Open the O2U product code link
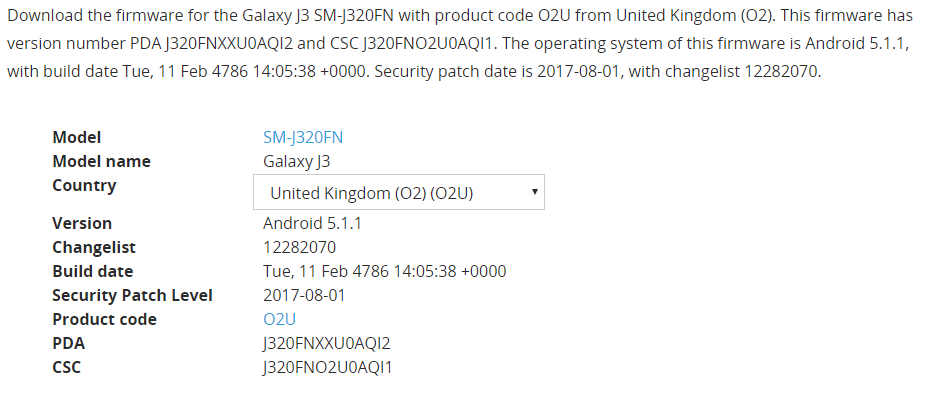Viewport: 934px width, 400px height. [279, 319]
